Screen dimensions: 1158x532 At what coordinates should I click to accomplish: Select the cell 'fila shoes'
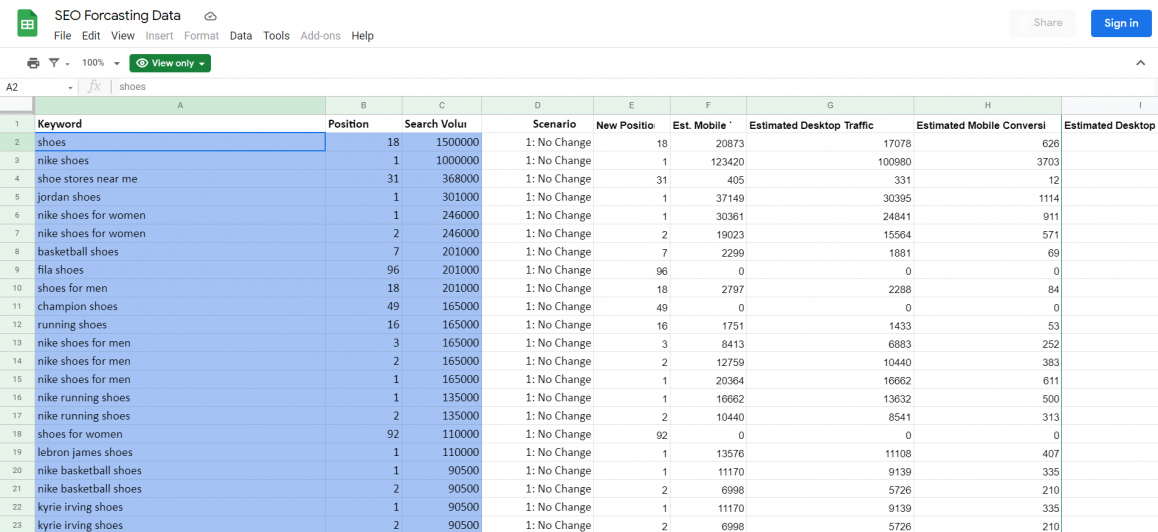click(180, 270)
